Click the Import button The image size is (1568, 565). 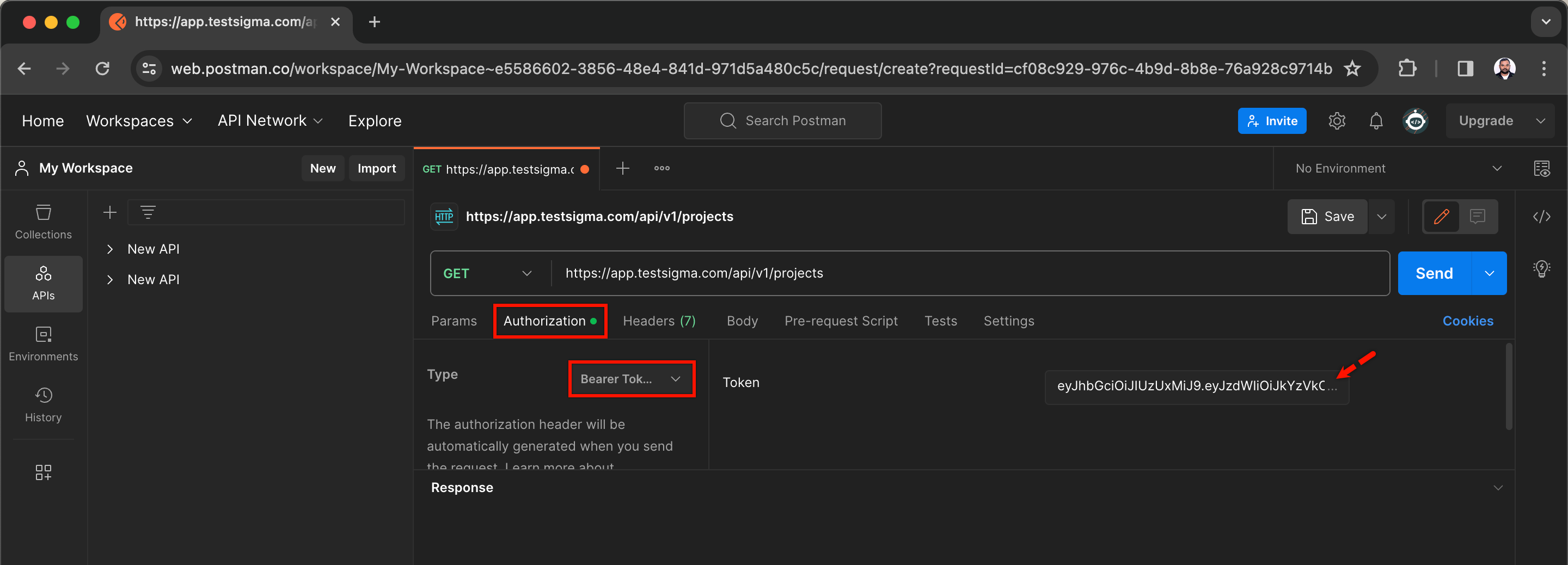[376, 169]
